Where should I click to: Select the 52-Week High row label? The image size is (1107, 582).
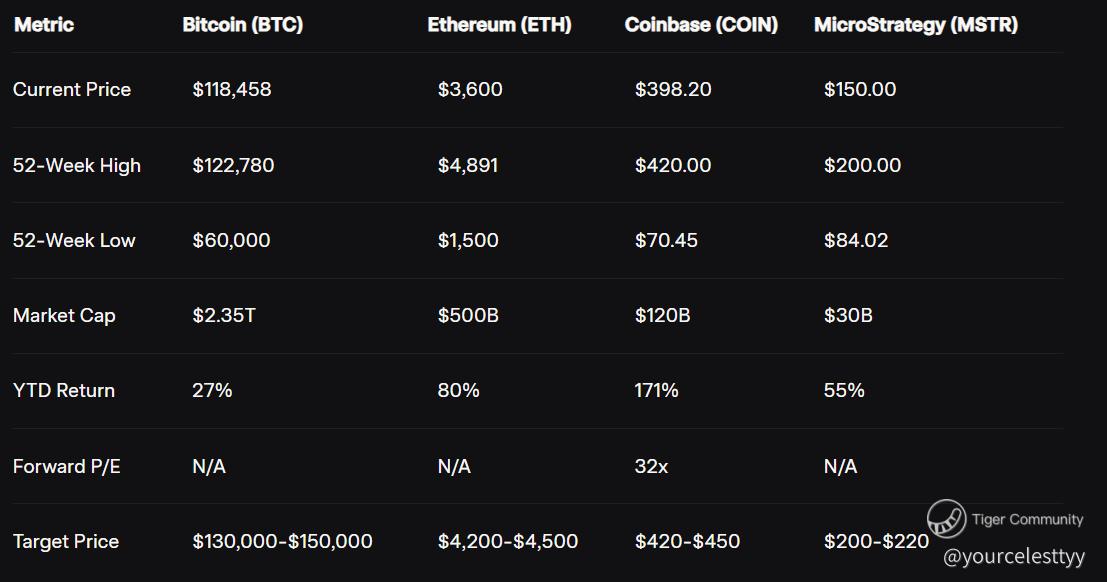pyautogui.click(x=77, y=165)
